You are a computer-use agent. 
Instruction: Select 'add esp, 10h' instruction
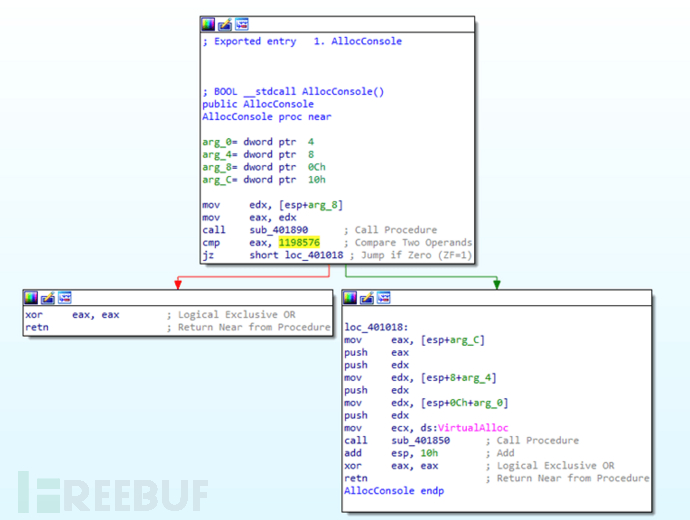391,453
